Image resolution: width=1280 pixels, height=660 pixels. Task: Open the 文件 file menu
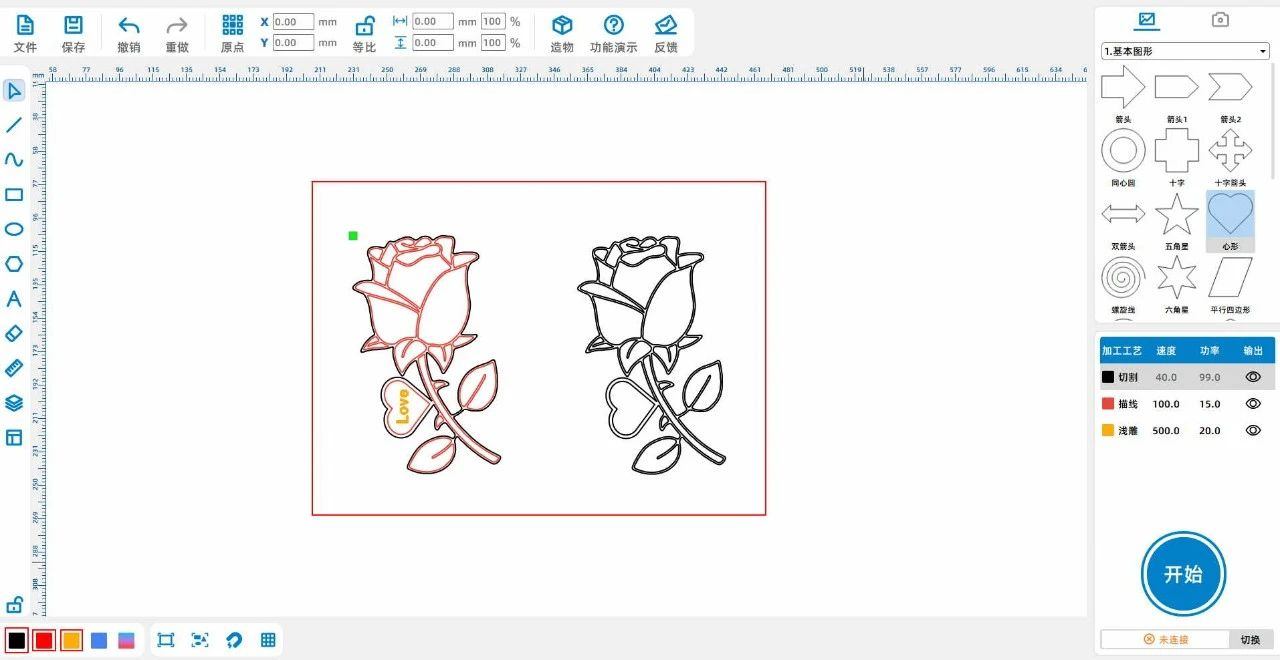click(25, 26)
